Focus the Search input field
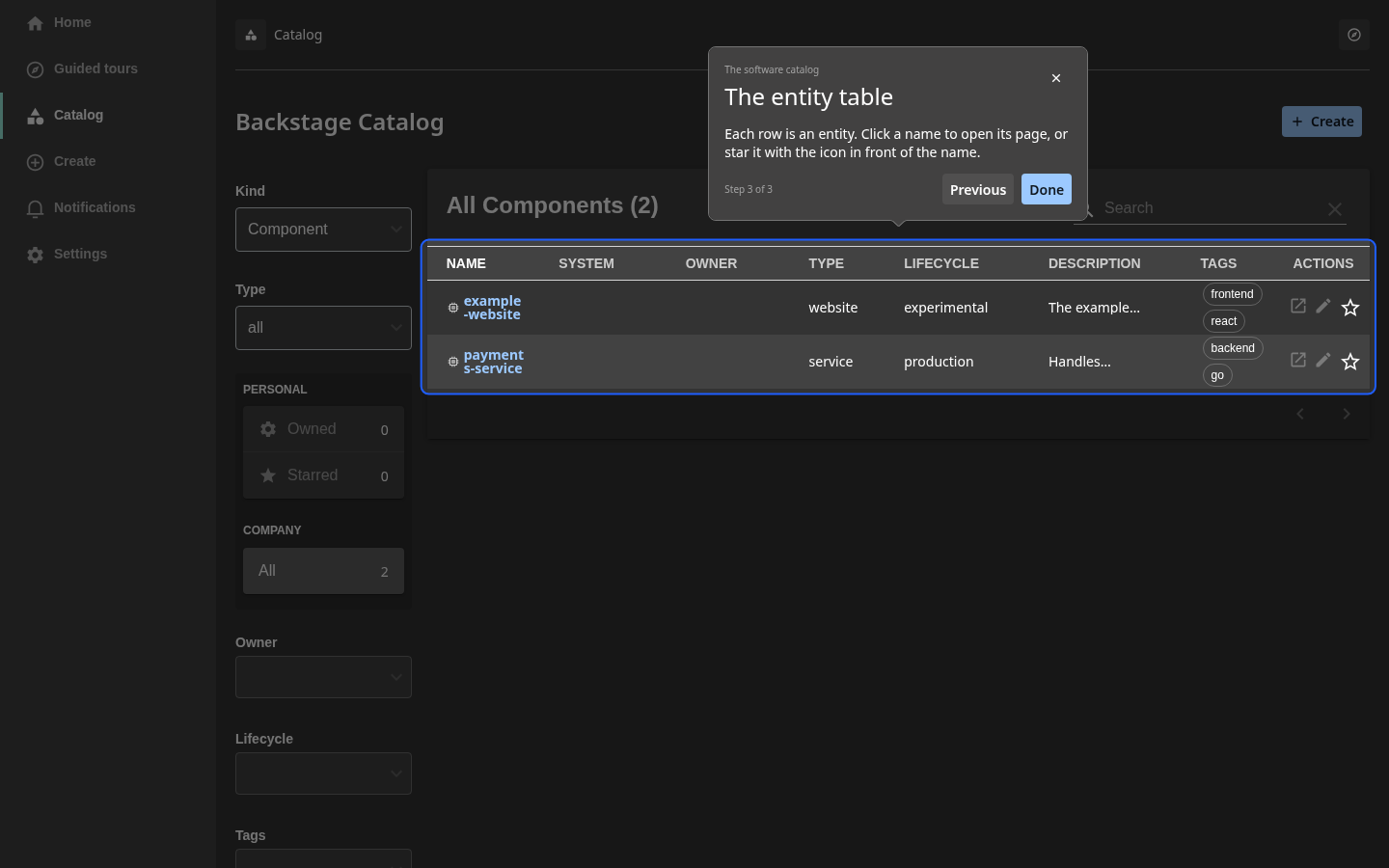This screenshot has width=1389, height=868. [x=1210, y=208]
